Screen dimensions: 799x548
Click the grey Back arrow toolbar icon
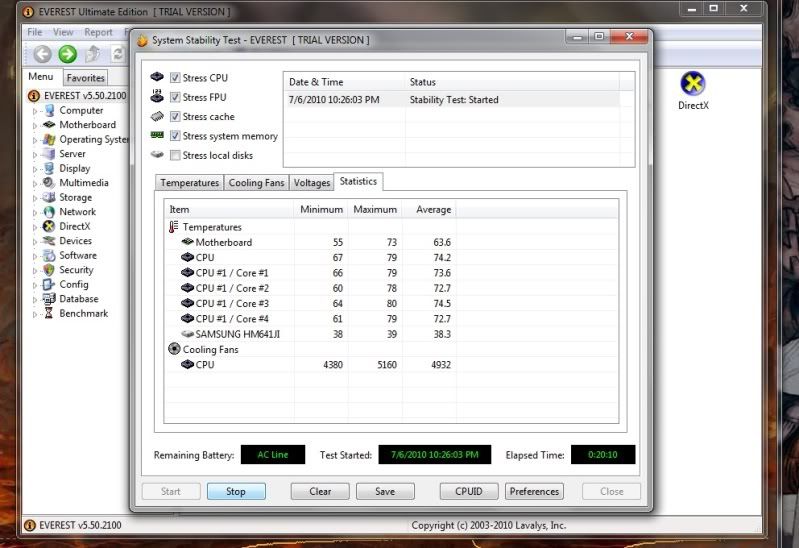[42, 54]
